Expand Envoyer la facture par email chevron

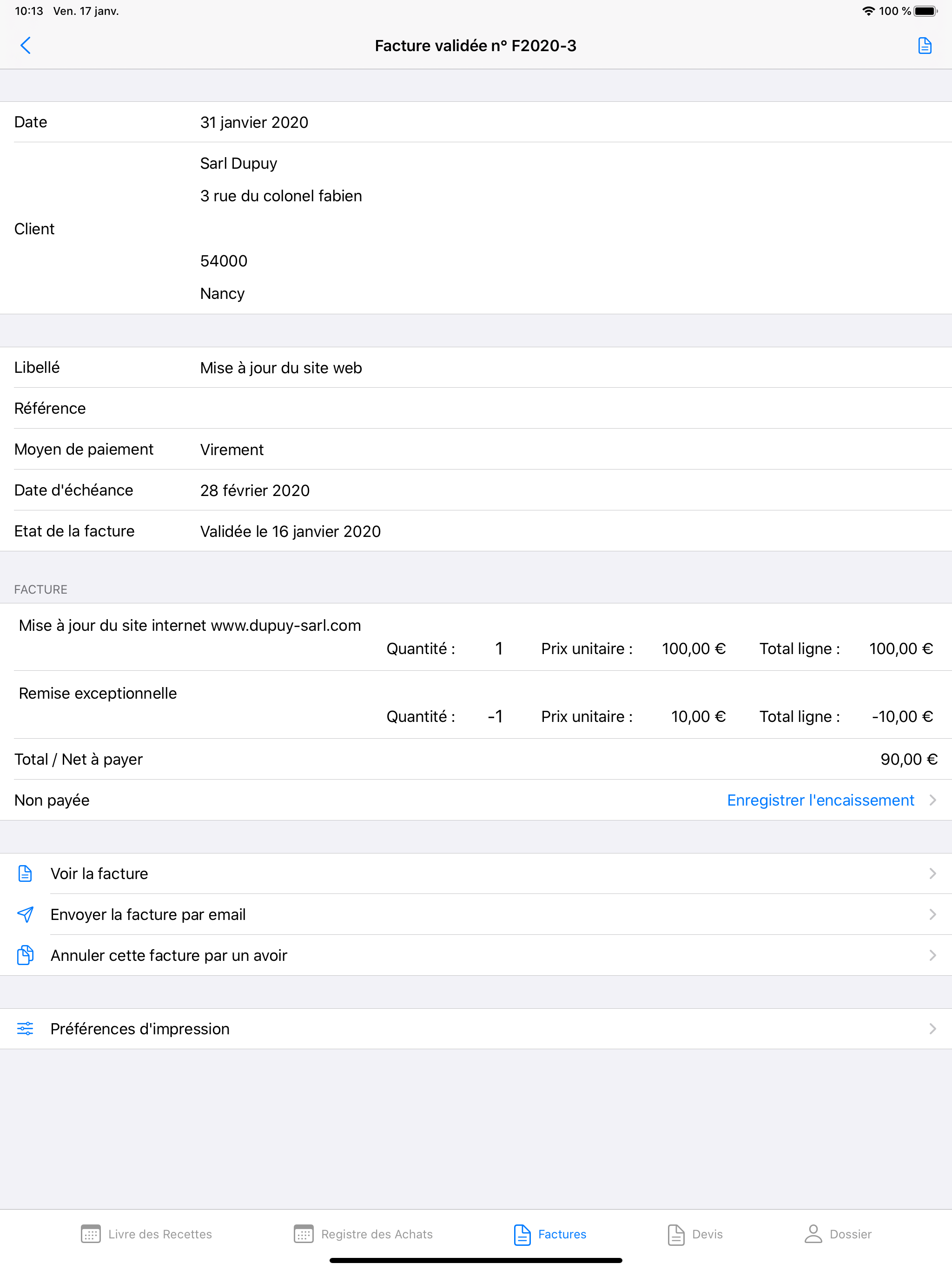click(932, 914)
